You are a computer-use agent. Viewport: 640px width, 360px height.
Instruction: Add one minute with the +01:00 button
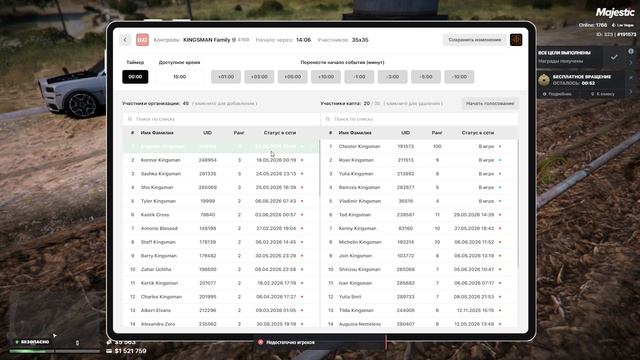(x=226, y=77)
